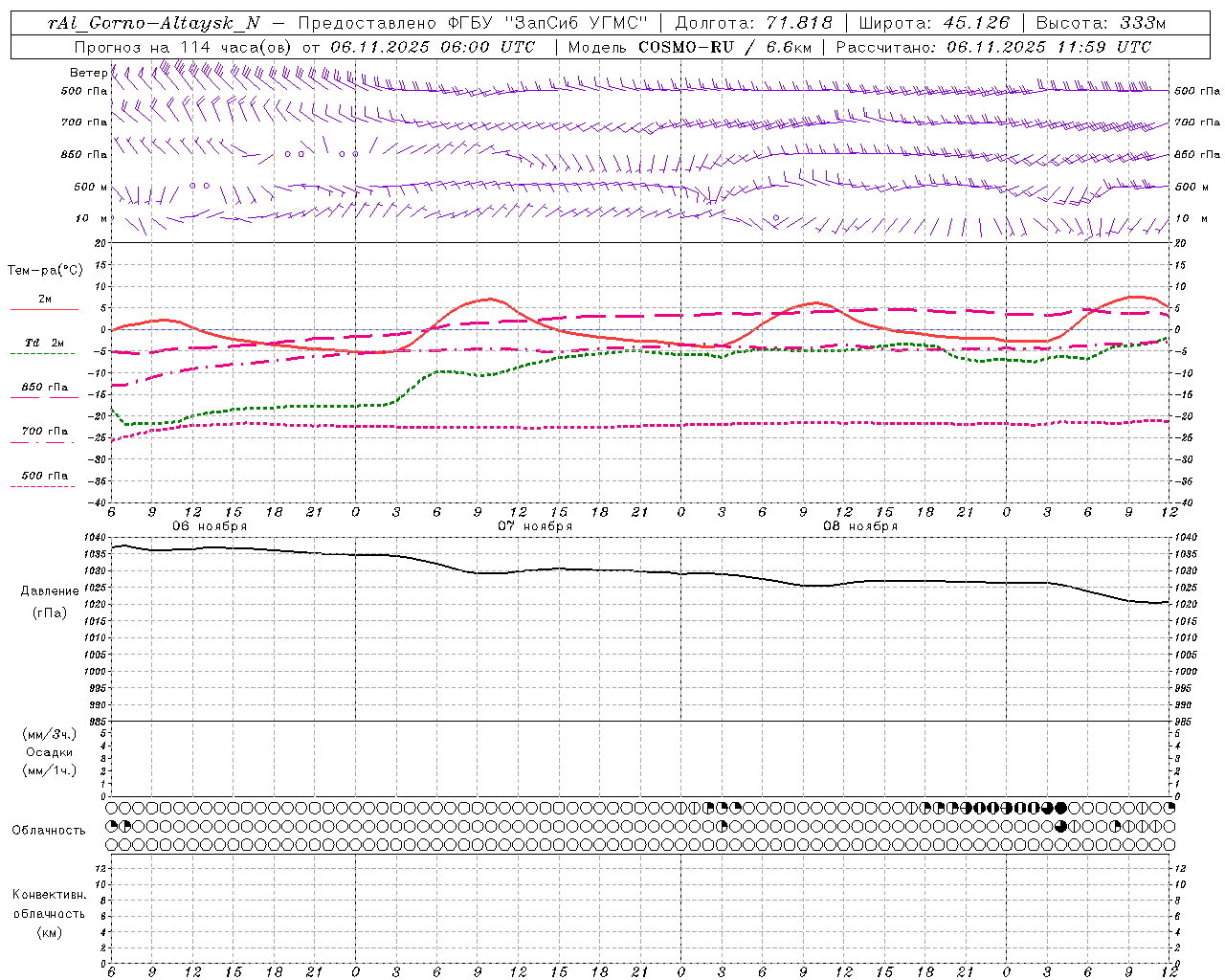Click the 850 гПа wind label at the right edge
Screen dimensions: 1225x980
click(x=1197, y=154)
